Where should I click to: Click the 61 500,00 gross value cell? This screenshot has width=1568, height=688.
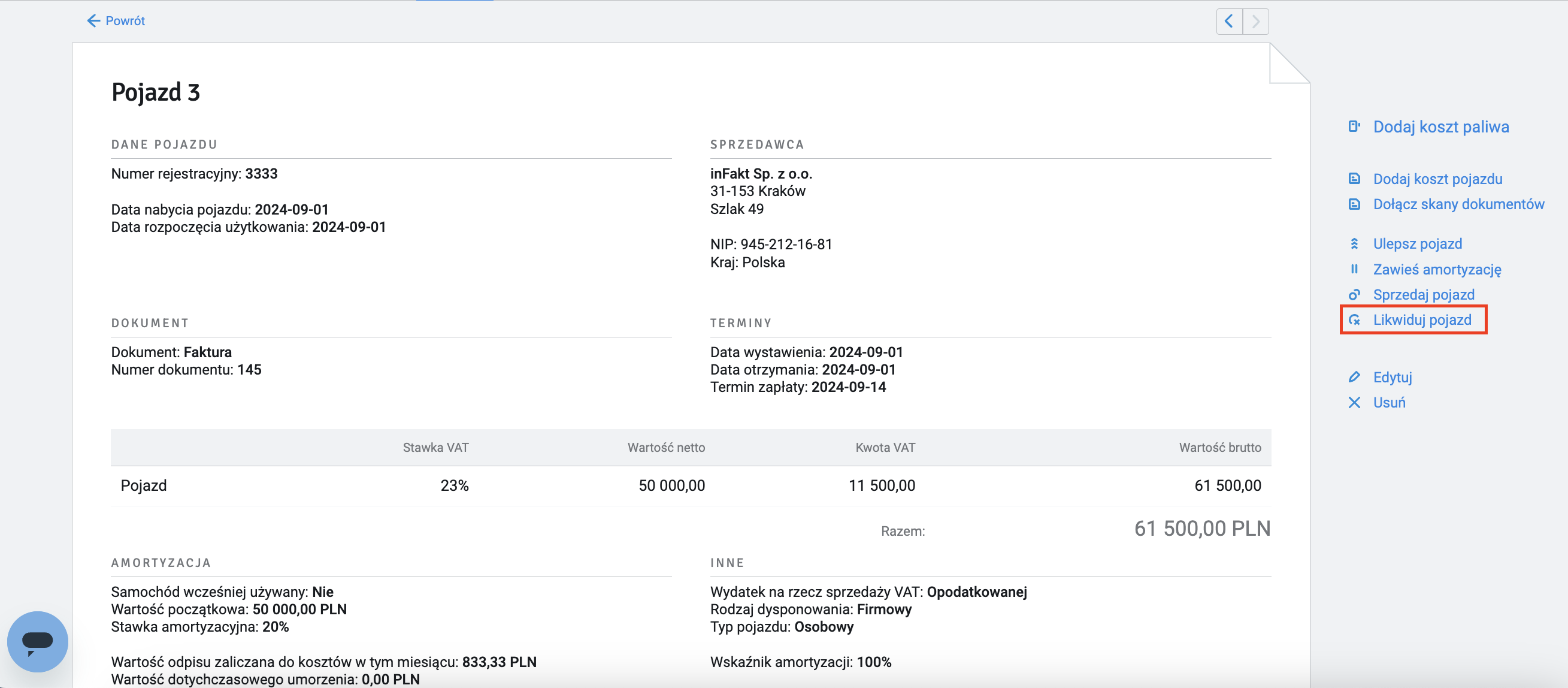coord(1228,486)
